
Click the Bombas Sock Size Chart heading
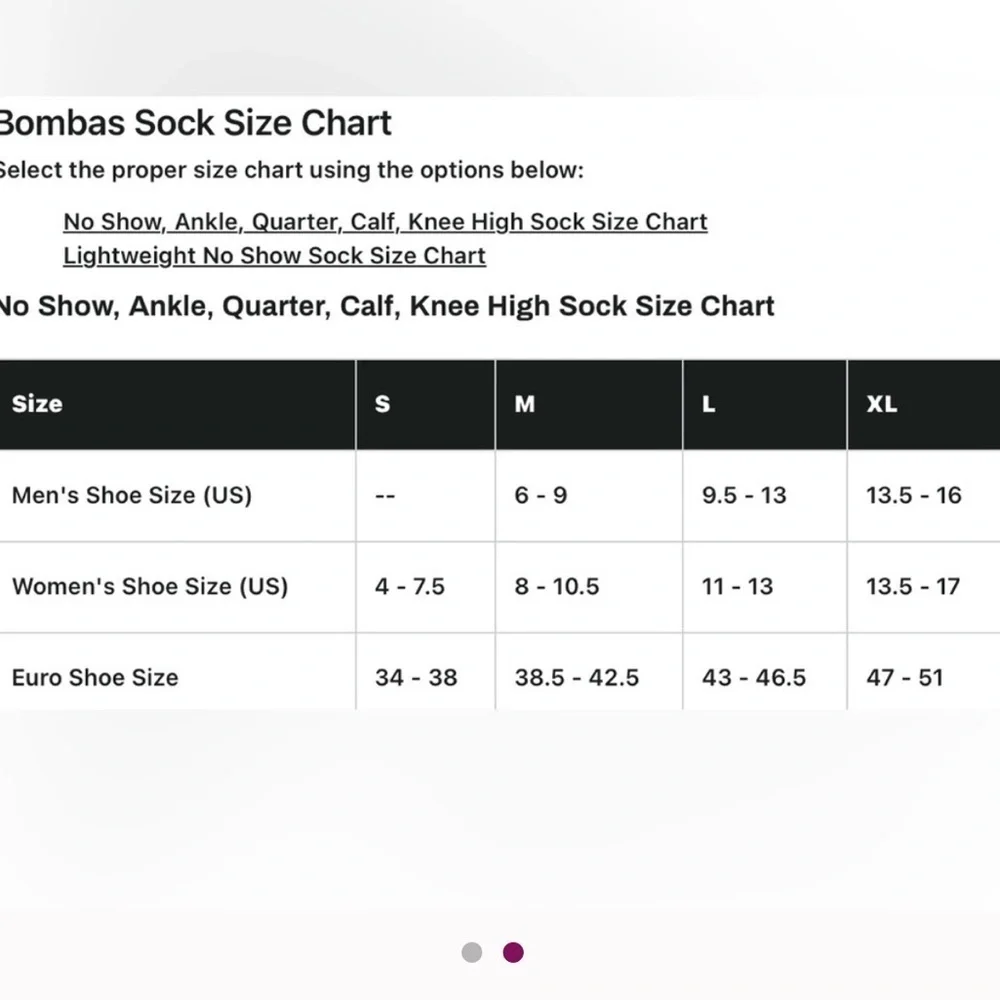point(195,122)
